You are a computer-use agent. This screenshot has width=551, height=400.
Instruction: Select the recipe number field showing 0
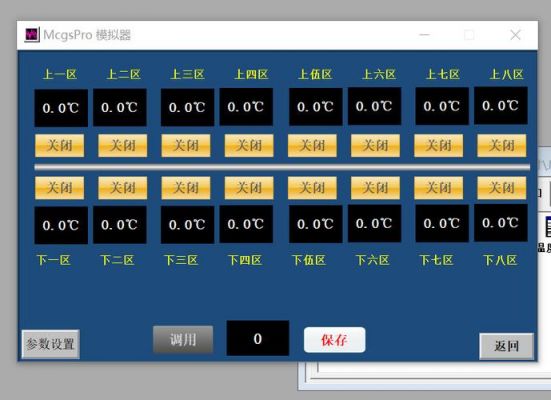pyautogui.click(x=258, y=338)
